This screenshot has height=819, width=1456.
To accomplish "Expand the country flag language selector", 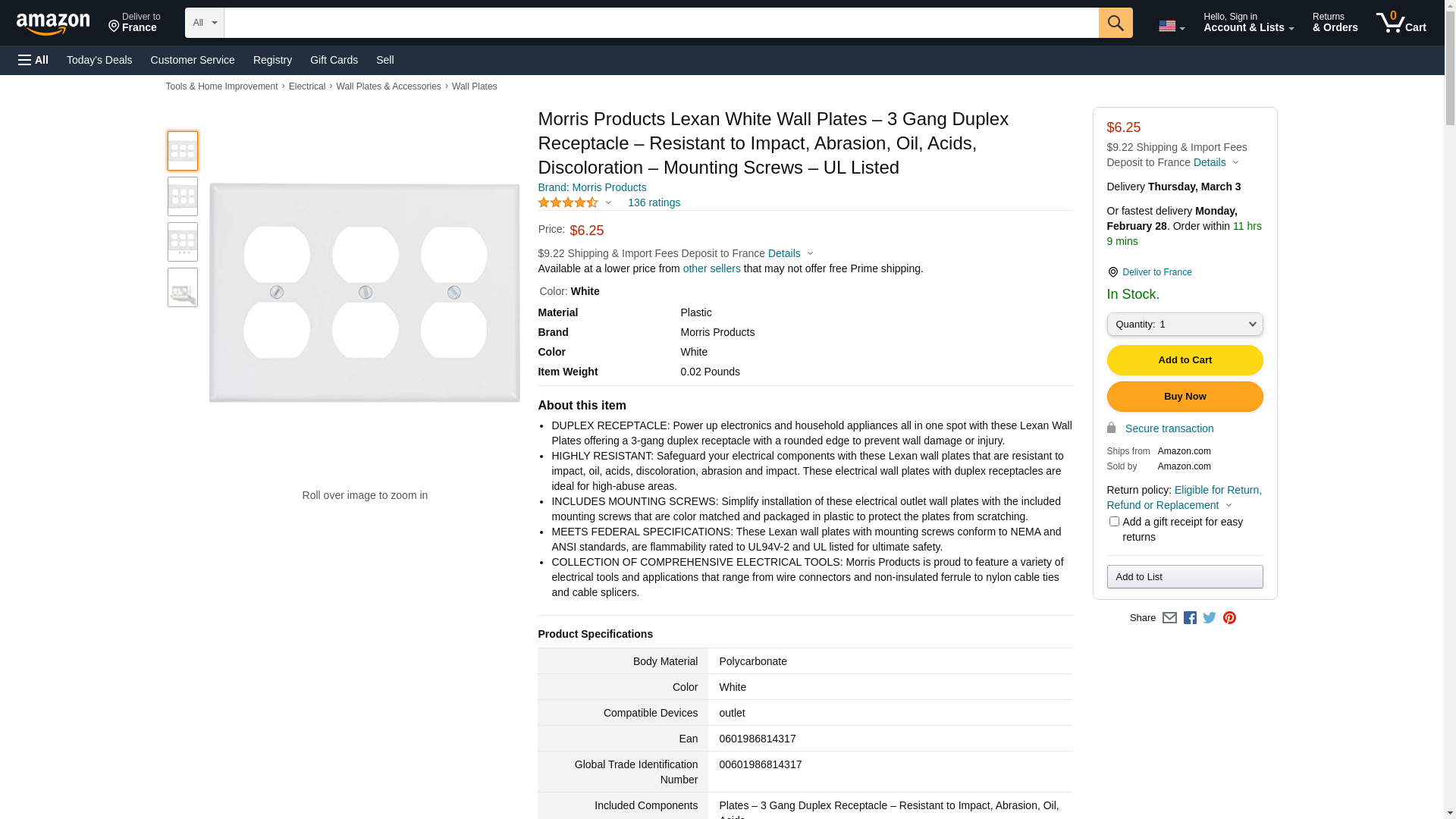I will [1171, 27].
